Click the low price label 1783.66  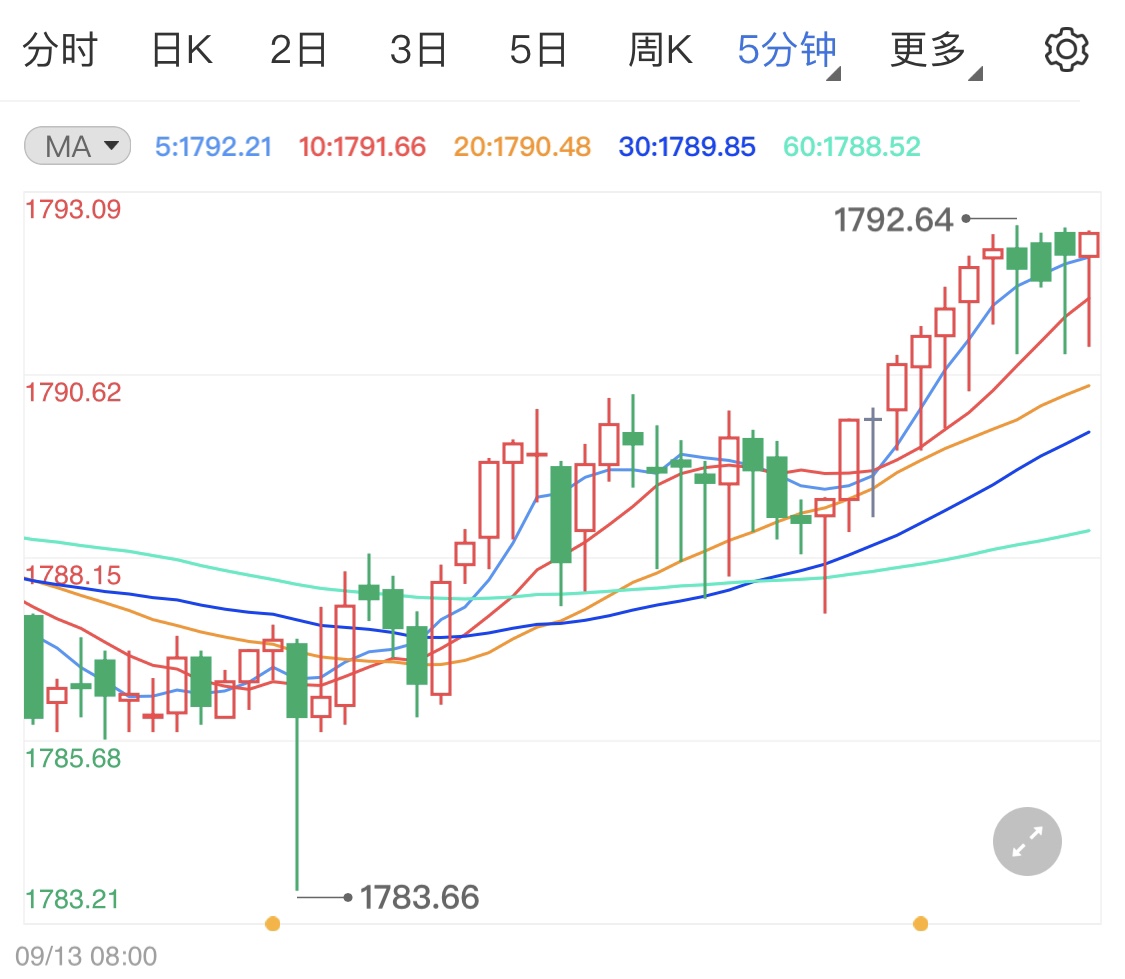pos(419,897)
